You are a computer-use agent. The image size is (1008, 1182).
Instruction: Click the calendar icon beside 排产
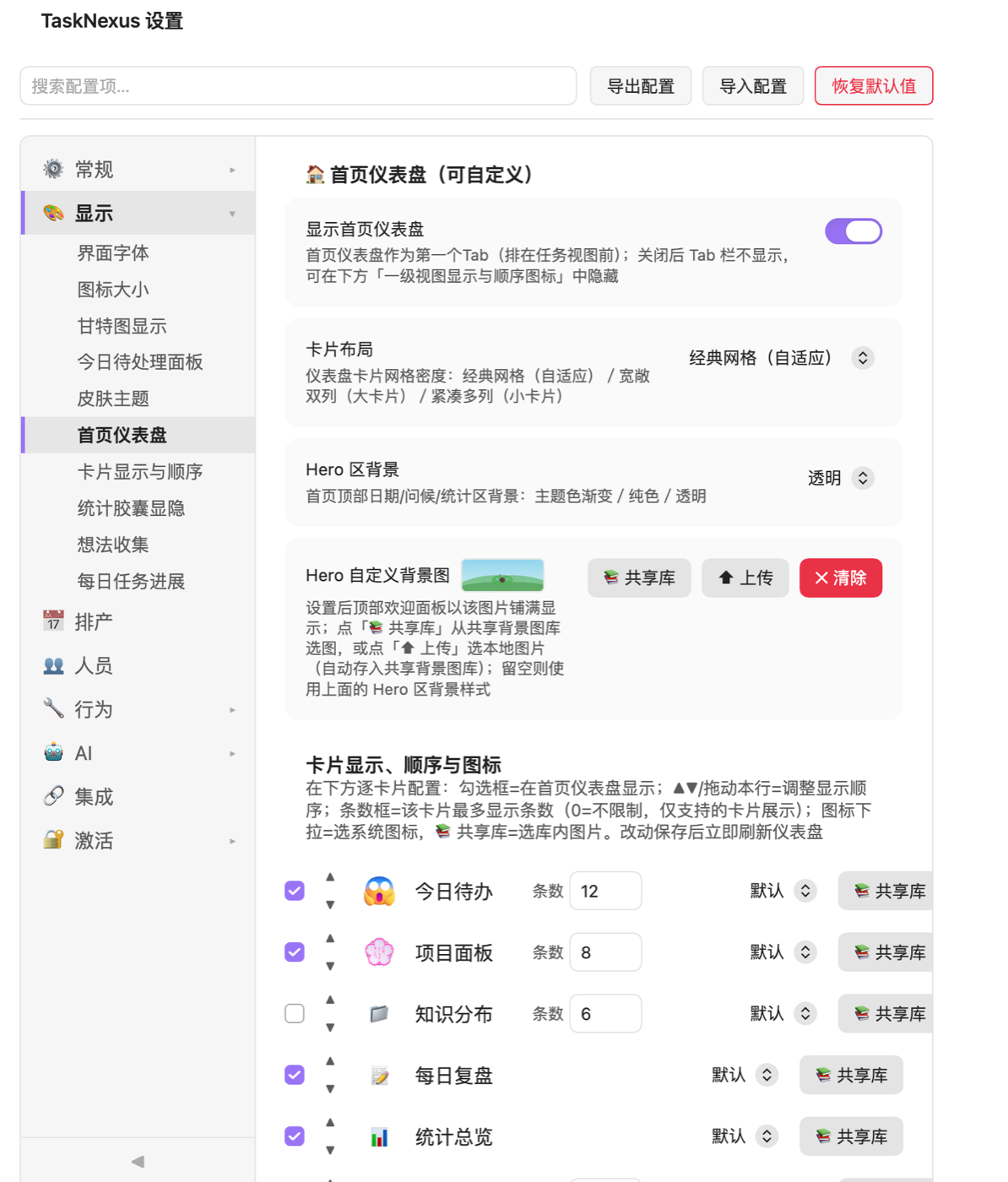(x=53, y=621)
